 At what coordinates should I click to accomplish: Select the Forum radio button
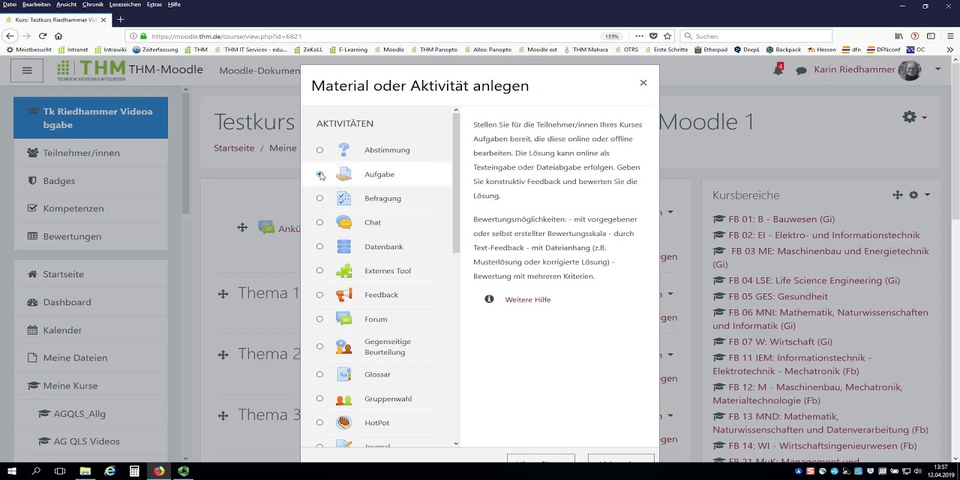pos(320,319)
